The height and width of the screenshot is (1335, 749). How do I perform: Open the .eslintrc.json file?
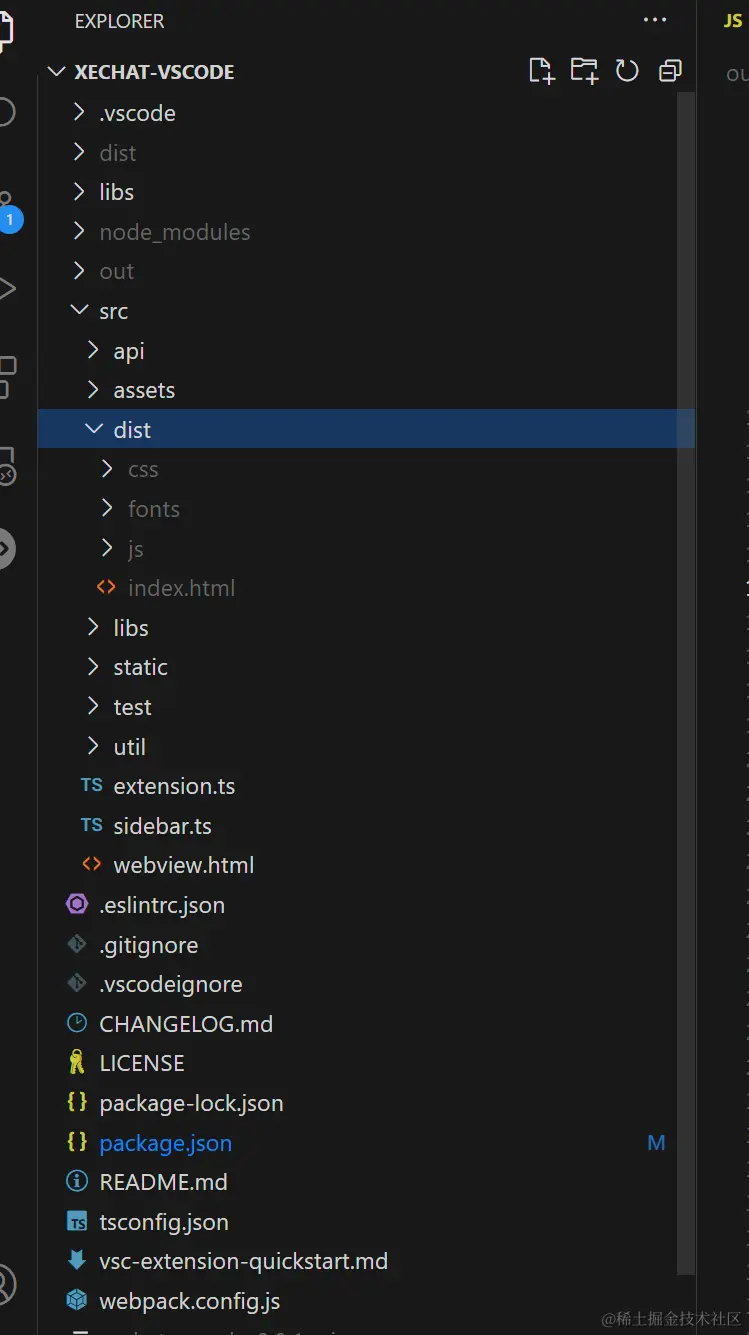pos(162,906)
